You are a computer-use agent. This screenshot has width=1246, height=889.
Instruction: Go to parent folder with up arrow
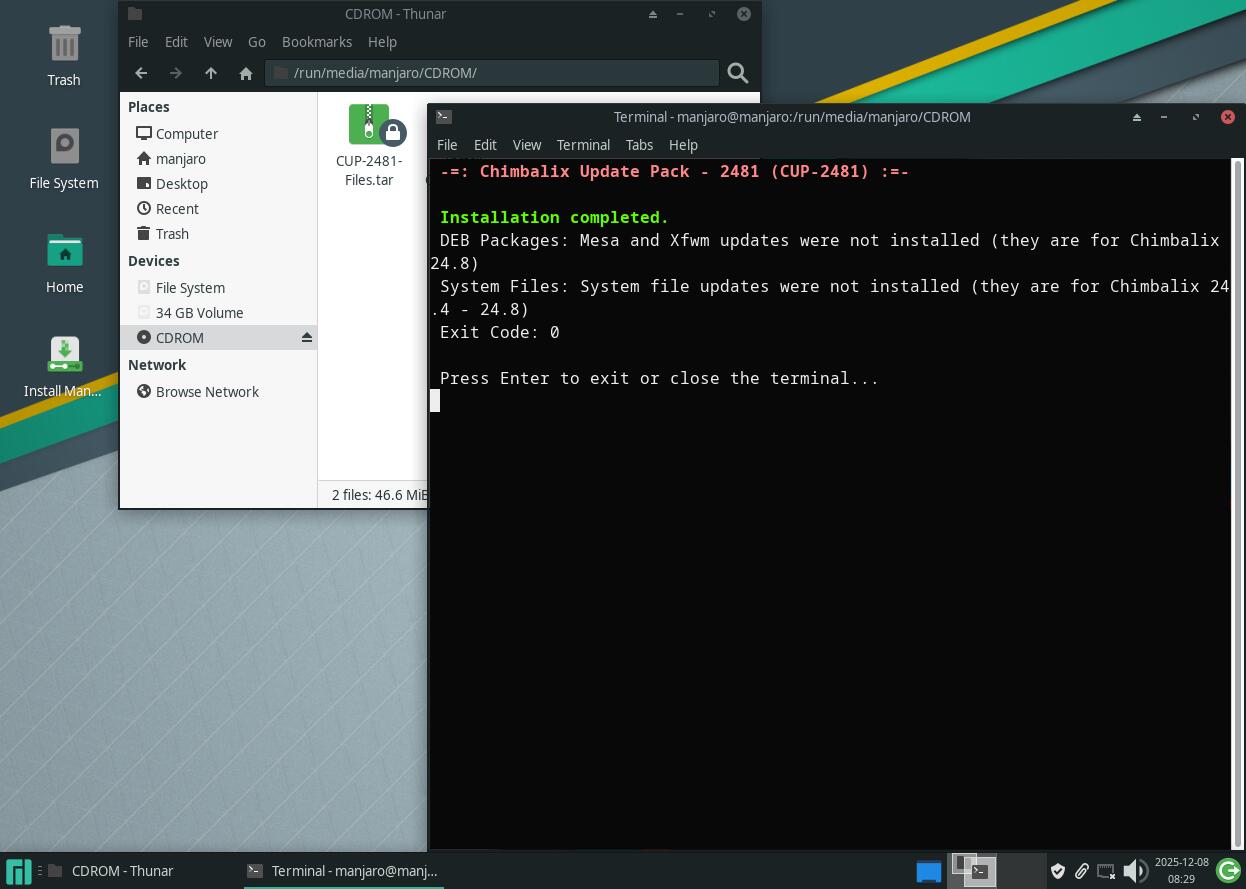click(210, 73)
